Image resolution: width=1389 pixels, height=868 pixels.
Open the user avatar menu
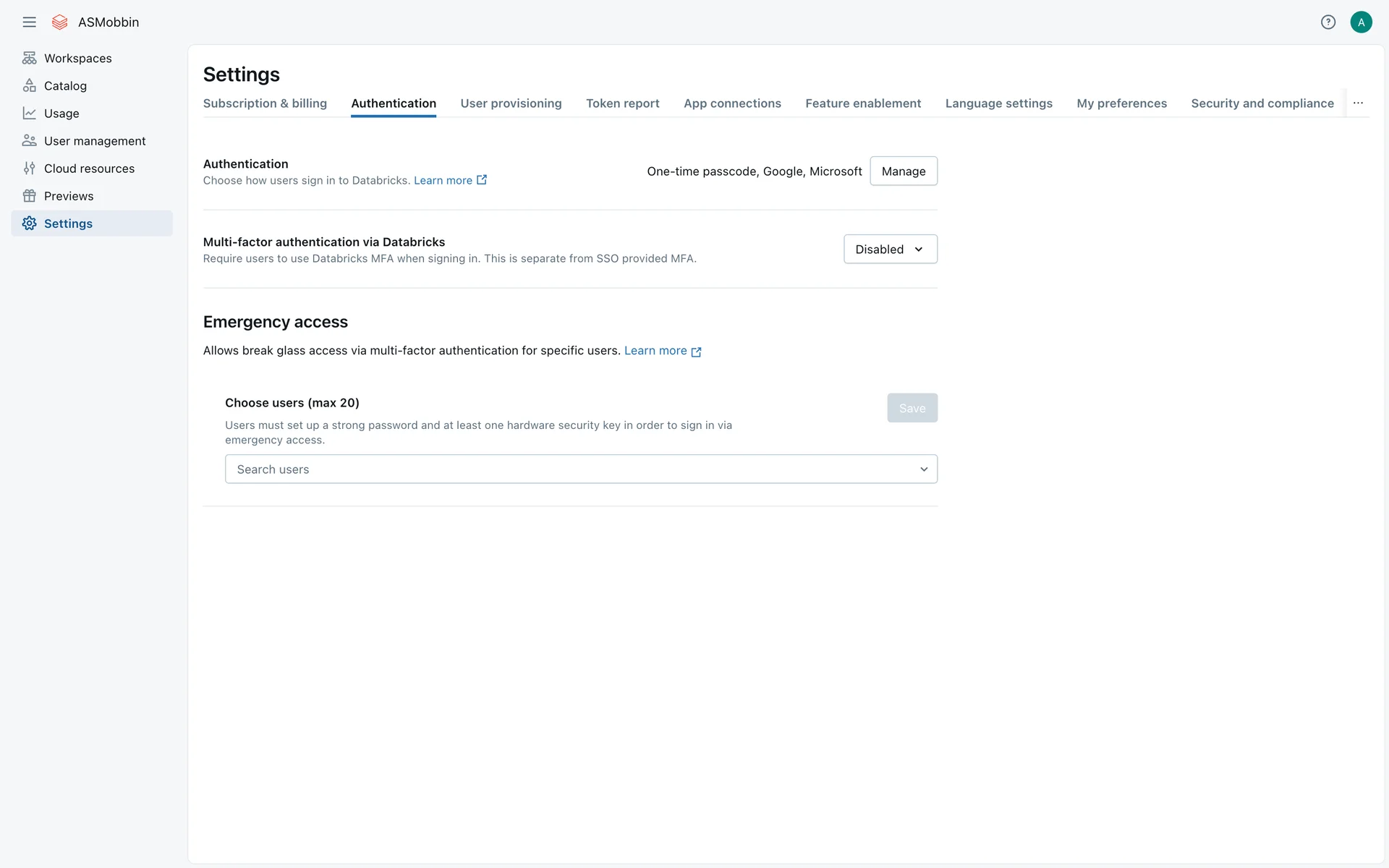pyautogui.click(x=1361, y=22)
